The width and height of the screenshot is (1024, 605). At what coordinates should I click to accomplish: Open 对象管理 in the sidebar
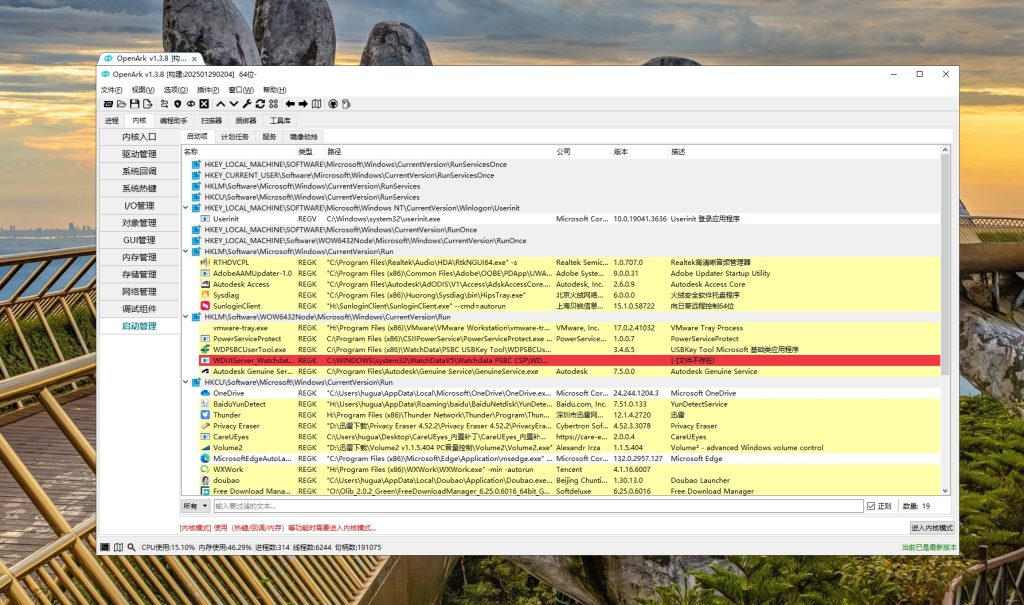[x=139, y=222]
